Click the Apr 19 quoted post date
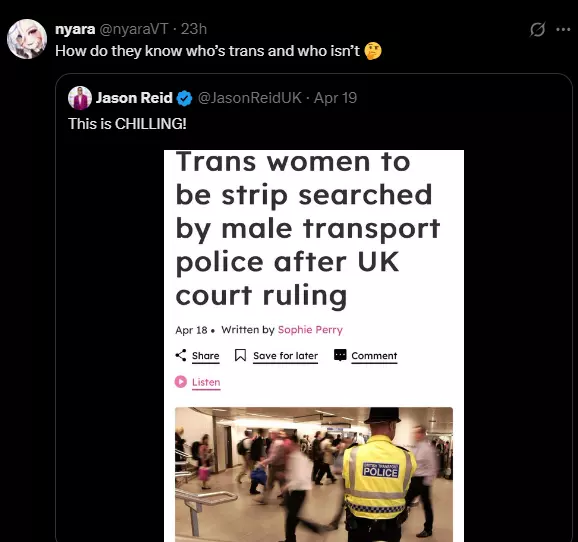Image resolution: width=578 pixels, height=542 pixels. click(x=335, y=98)
